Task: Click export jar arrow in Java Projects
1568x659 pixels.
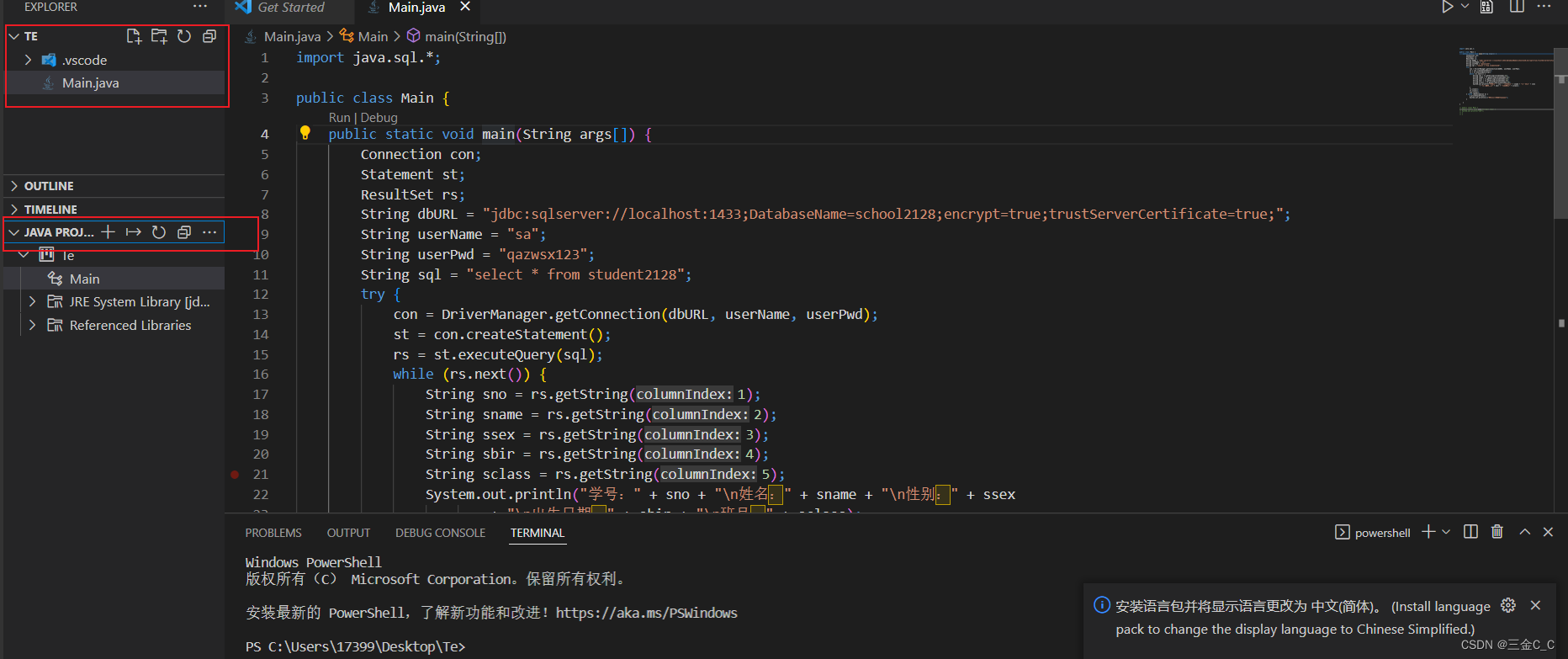Action: (x=134, y=232)
